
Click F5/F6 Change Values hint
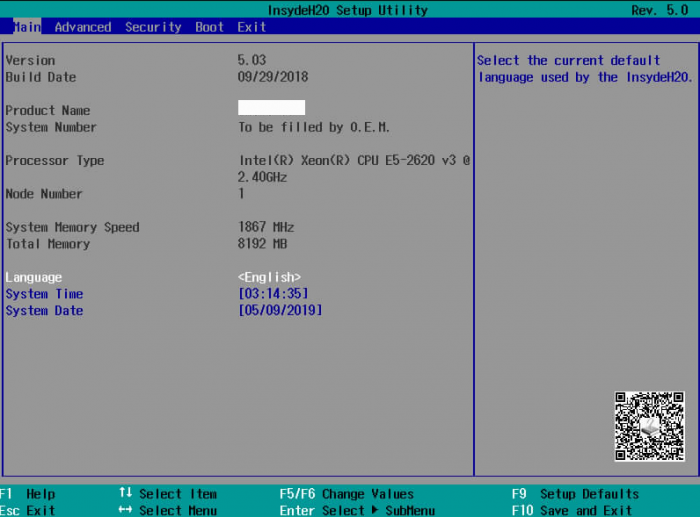(x=346, y=494)
